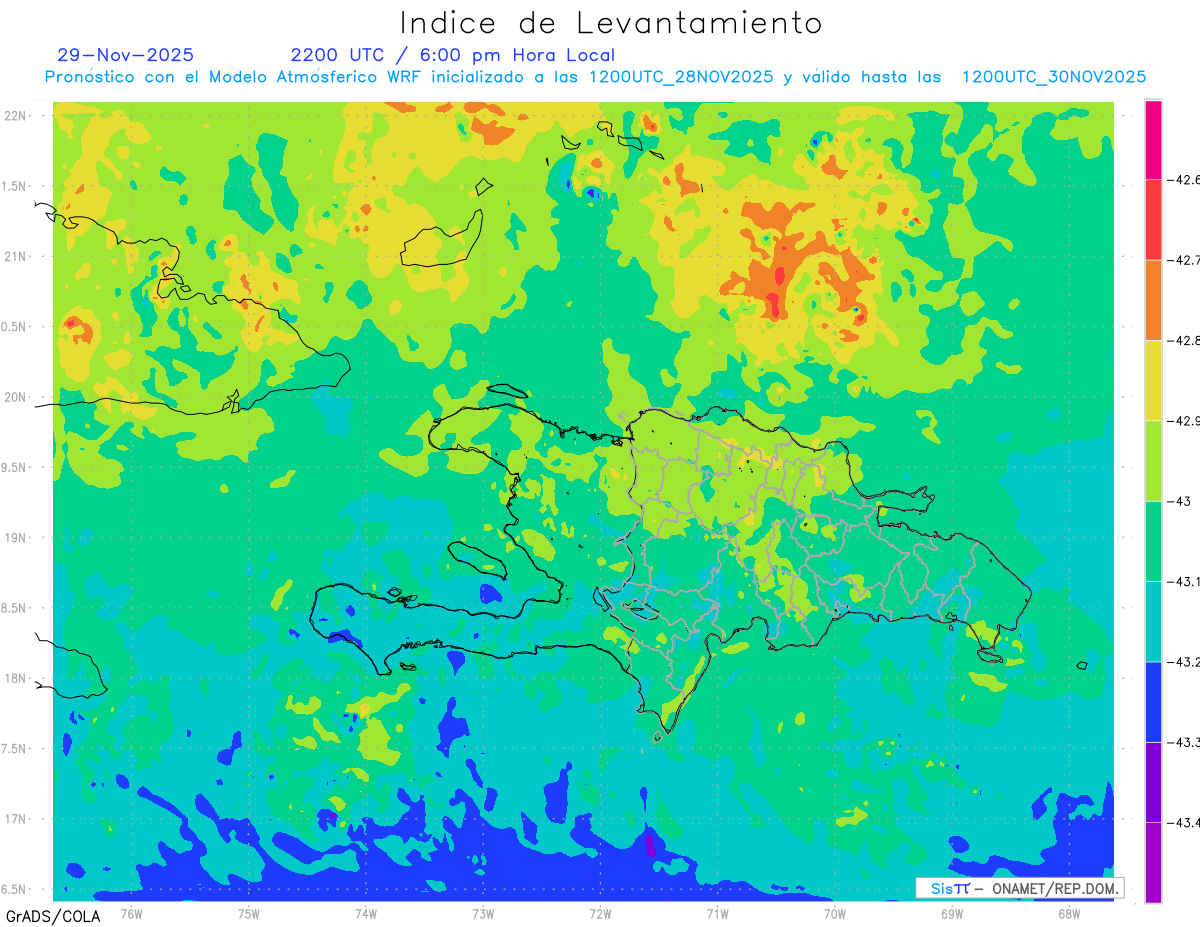
Task: Click the 17N latitude label
Action: (16, 819)
